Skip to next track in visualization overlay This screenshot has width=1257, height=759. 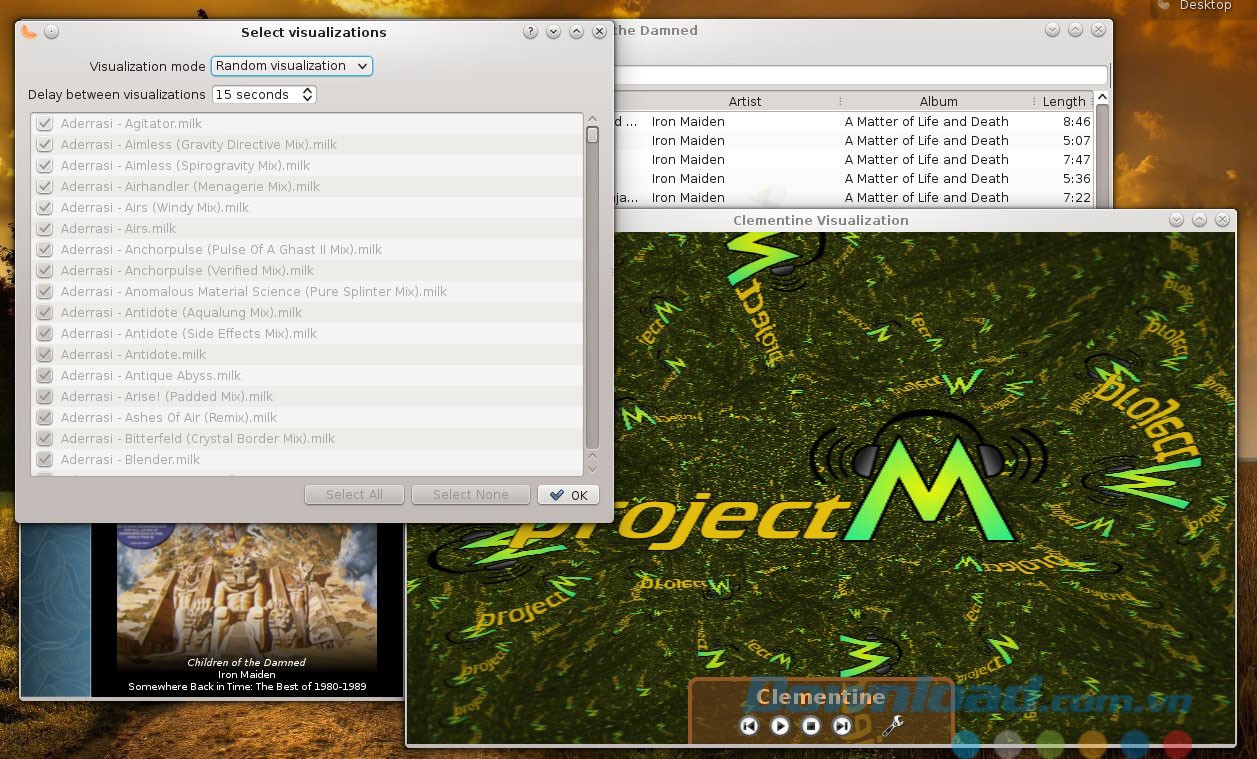point(842,726)
